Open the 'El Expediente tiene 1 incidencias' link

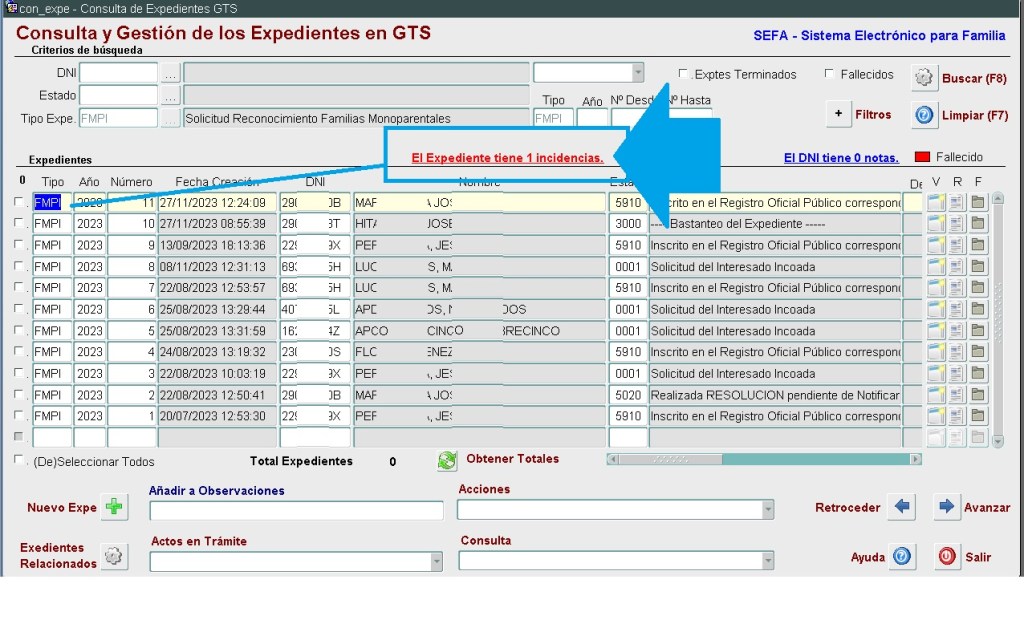click(x=507, y=158)
